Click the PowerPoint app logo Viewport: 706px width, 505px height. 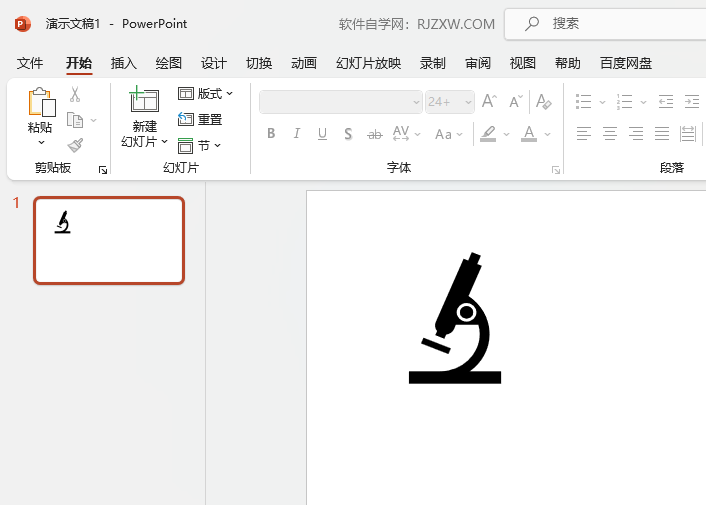pyautogui.click(x=23, y=23)
